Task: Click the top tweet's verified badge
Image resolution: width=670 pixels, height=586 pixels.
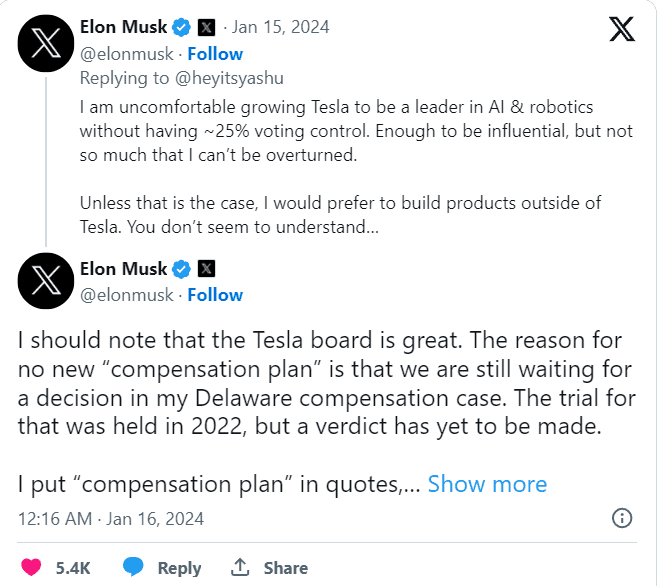Action: pos(183,27)
